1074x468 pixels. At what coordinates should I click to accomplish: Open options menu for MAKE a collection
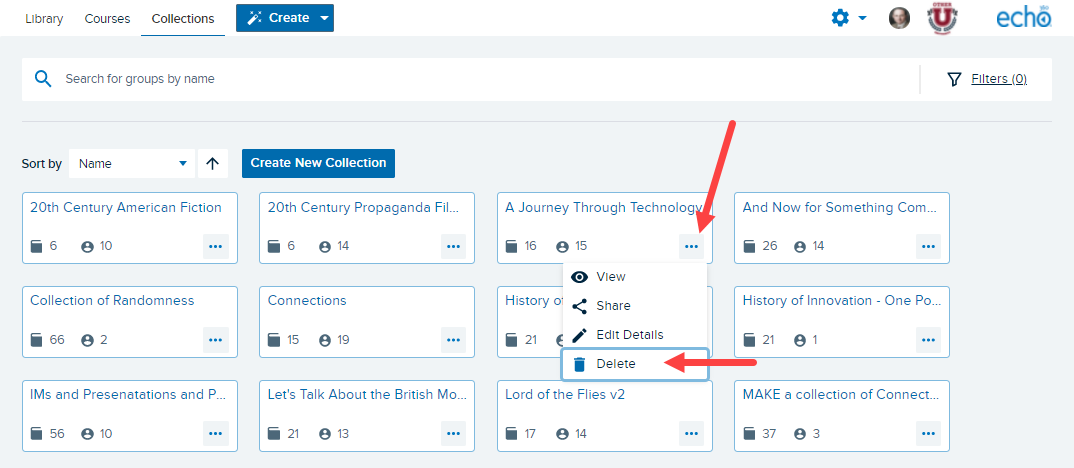pyautogui.click(x=928, y=434)
